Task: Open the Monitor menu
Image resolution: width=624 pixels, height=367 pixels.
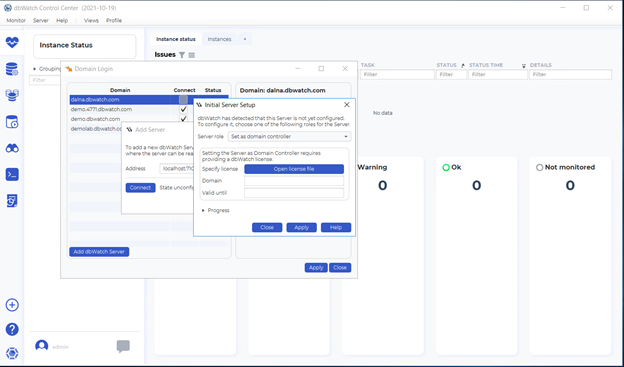Action: point(16,20)
